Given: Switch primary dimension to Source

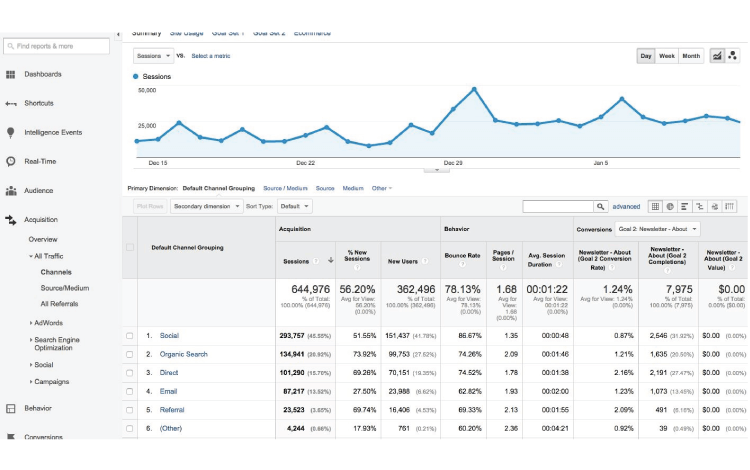Looking at the screenshot, I should pyautogui.click(x=325, y=188).
